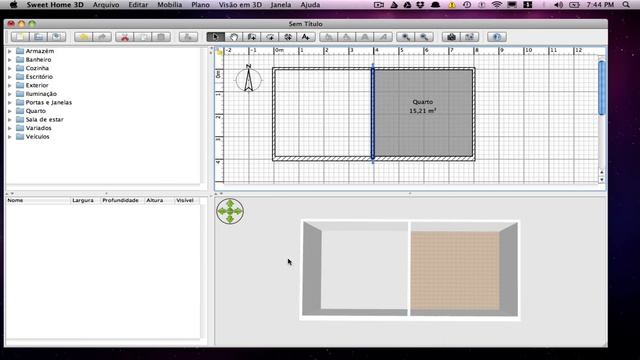The width and height of the screenshot is (640, 360).
Task: Click the Wi-Fi status icon
Action: [496, 5]
